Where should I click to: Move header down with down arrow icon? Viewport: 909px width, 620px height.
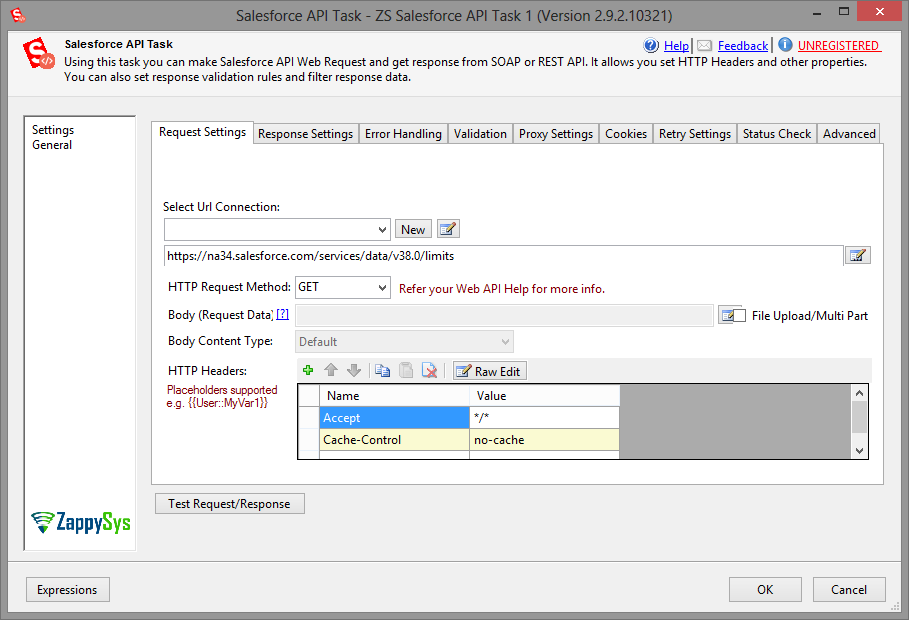(354, 371)
